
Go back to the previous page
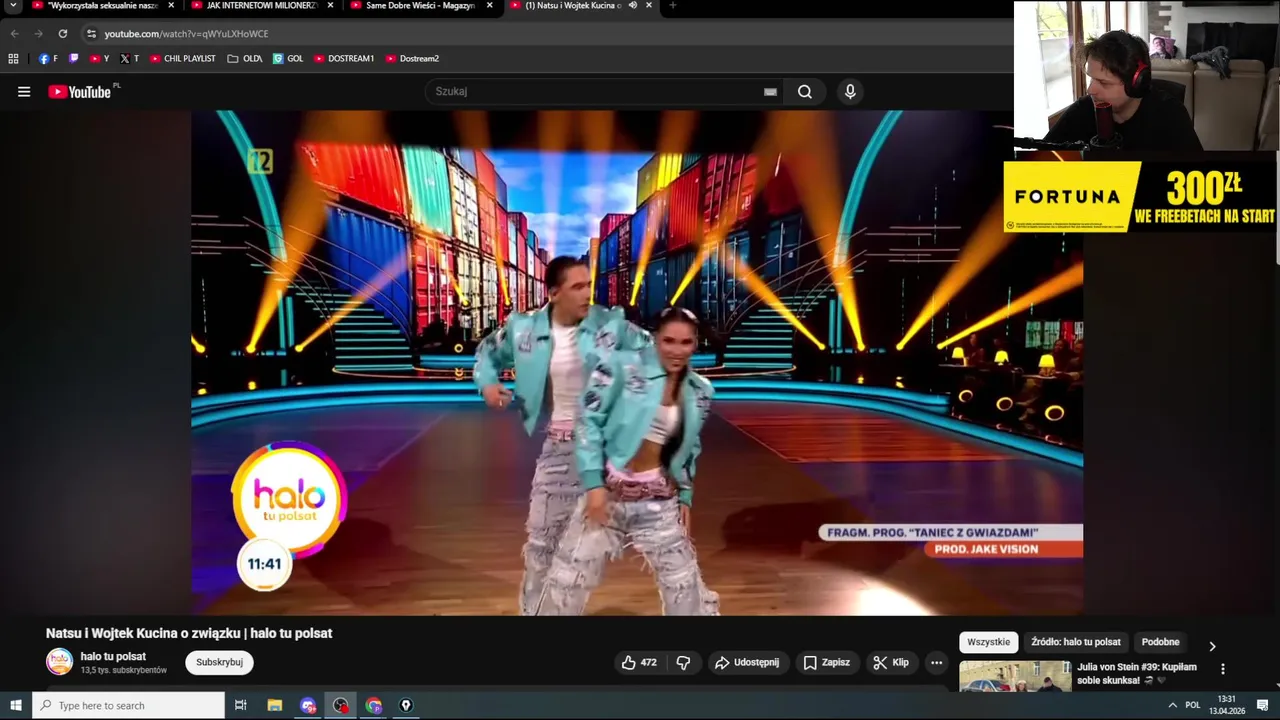(x=14, y=33)
